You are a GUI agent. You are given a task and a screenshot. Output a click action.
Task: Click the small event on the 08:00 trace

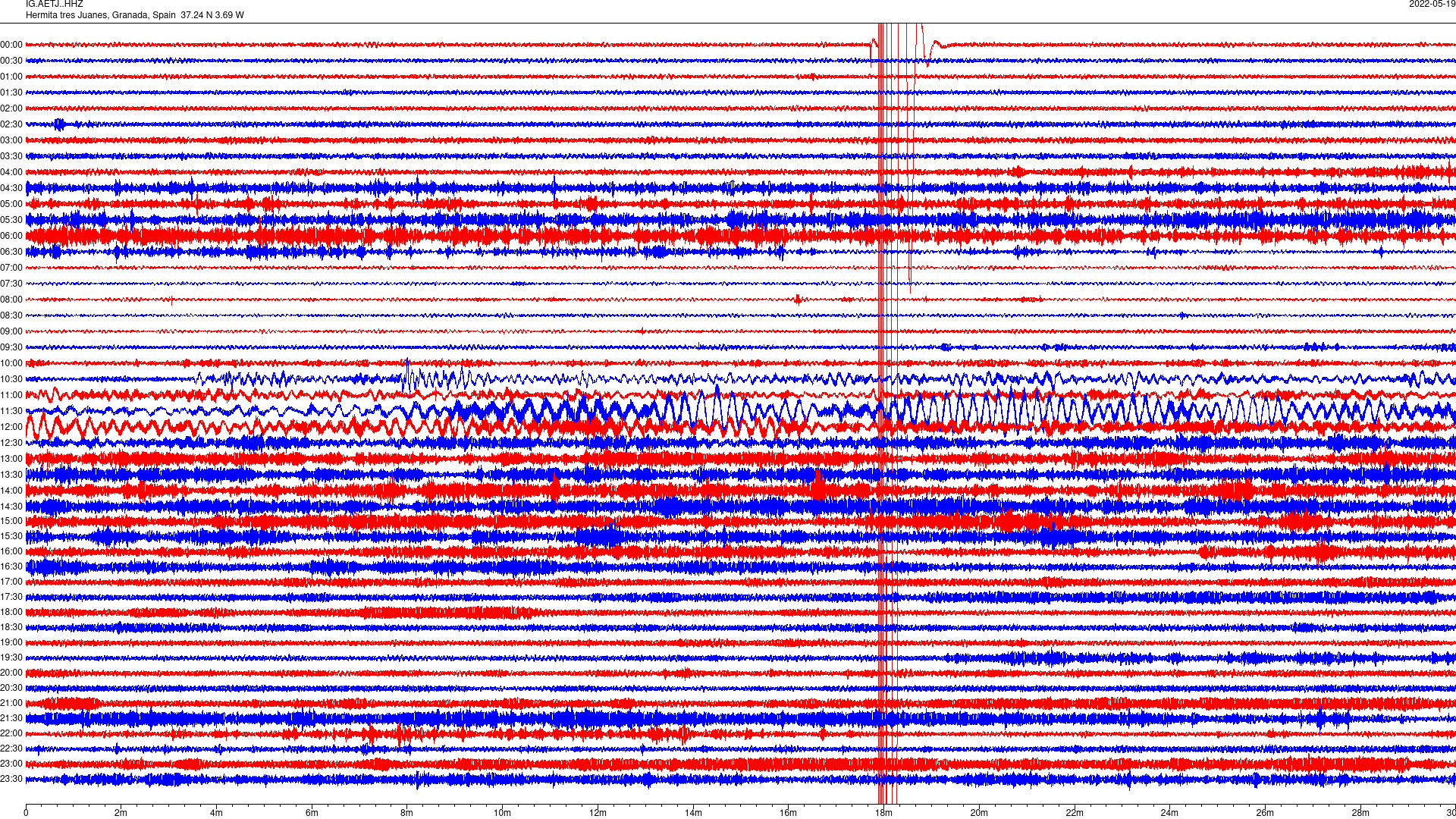(798, 300)
